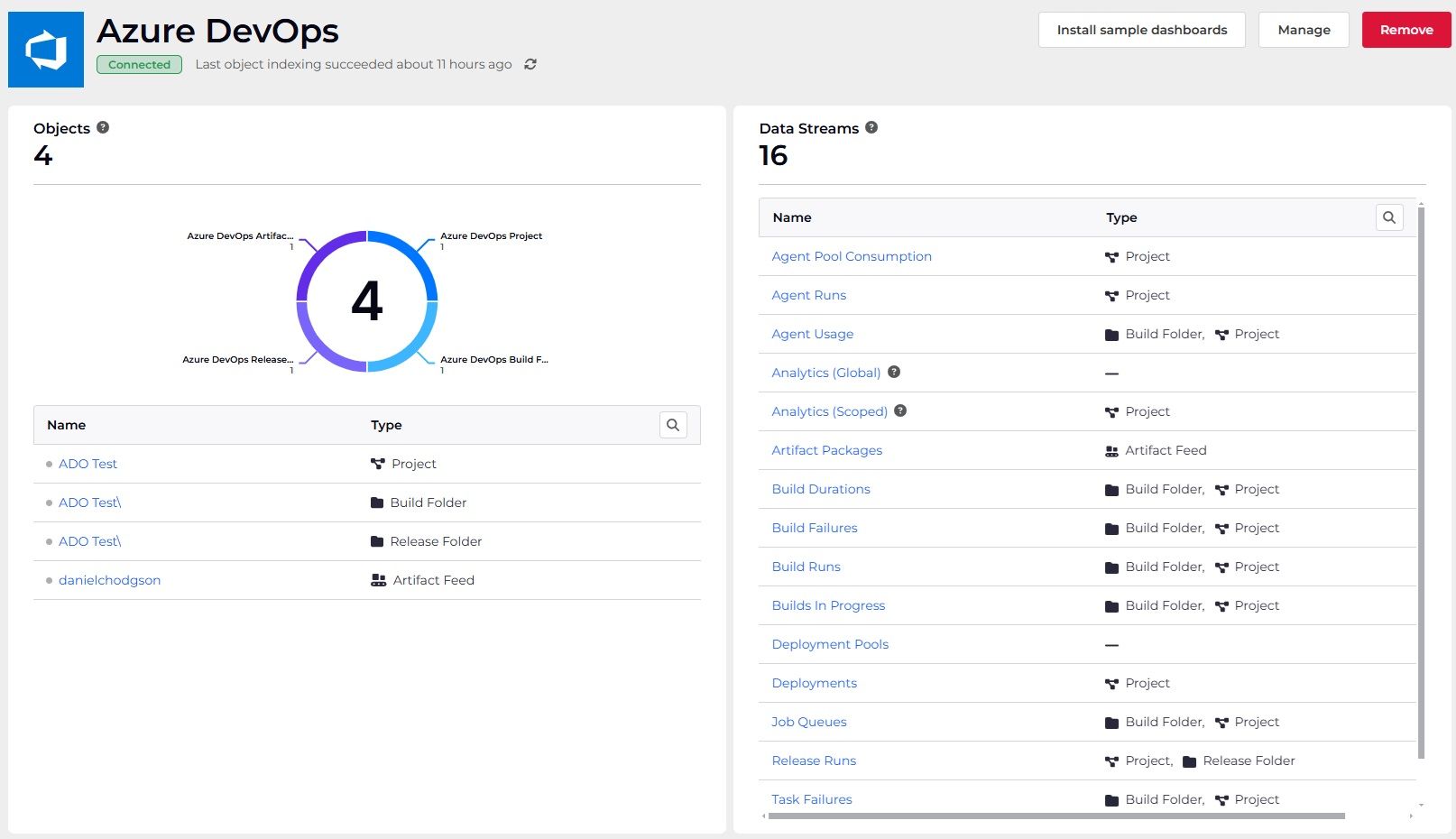1456x839 pixels.
Task: Click the Artifact Feed icon in the danielchodgson row
Action: [x=379, y=580]
